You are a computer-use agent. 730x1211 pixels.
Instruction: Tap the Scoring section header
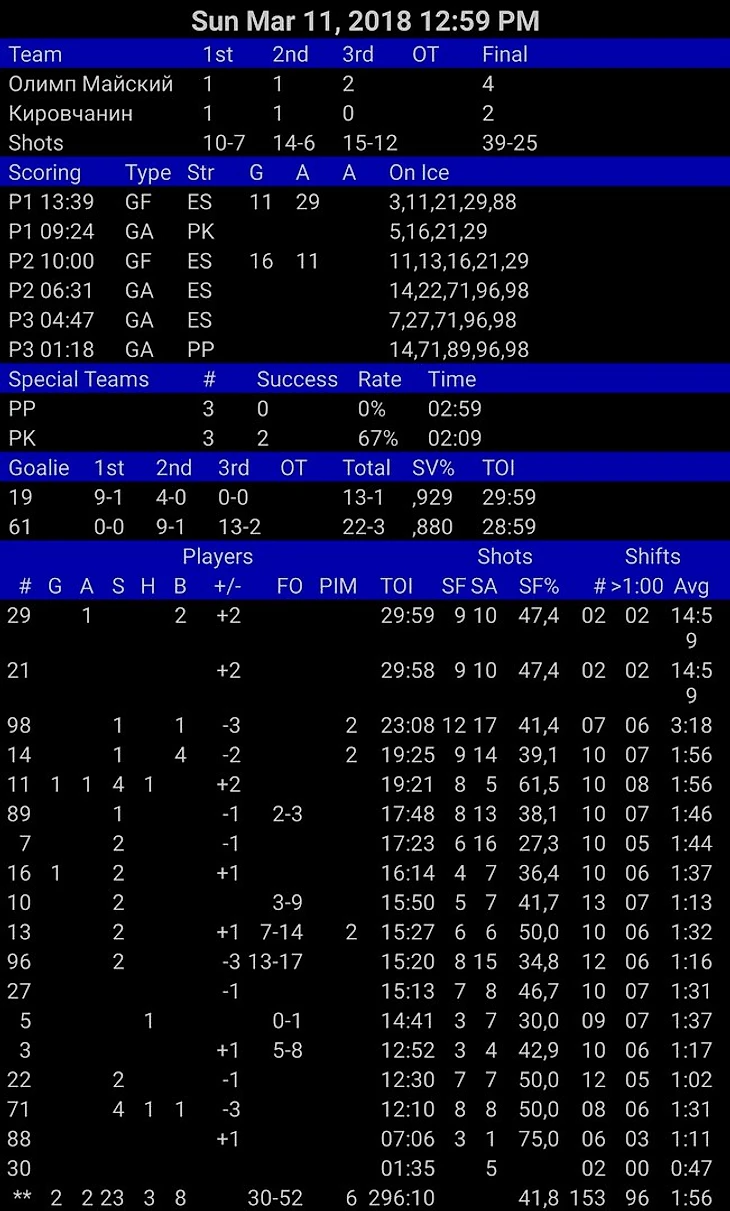tap(45, 173)
